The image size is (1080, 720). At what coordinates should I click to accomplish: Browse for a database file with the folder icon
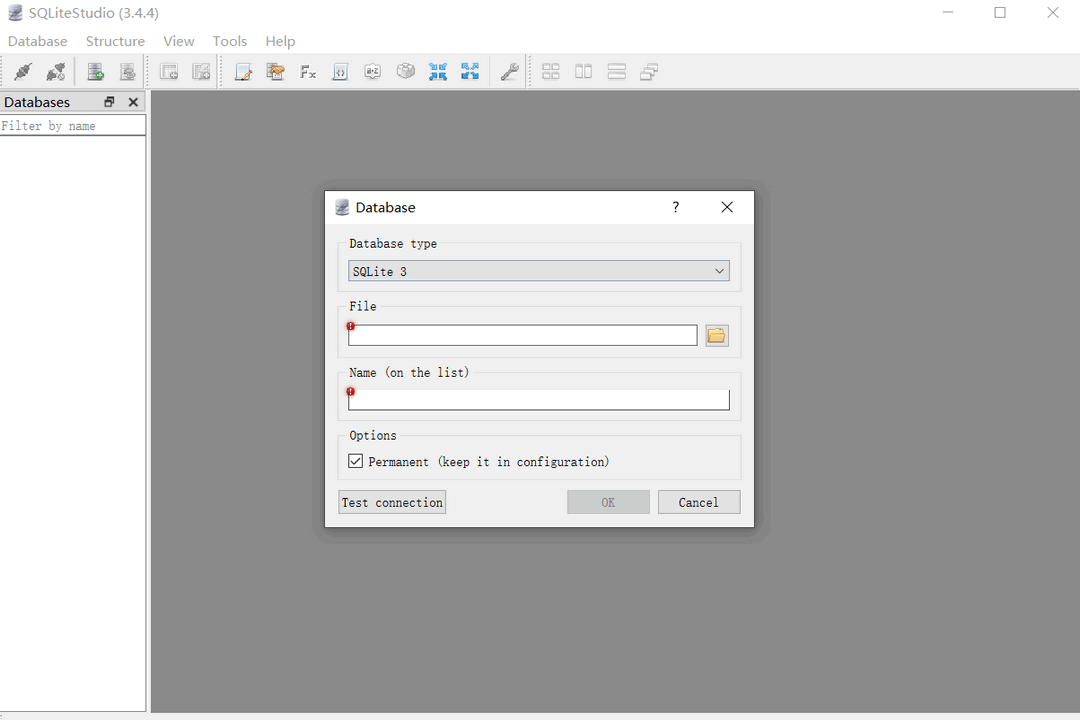click(716, 334)
